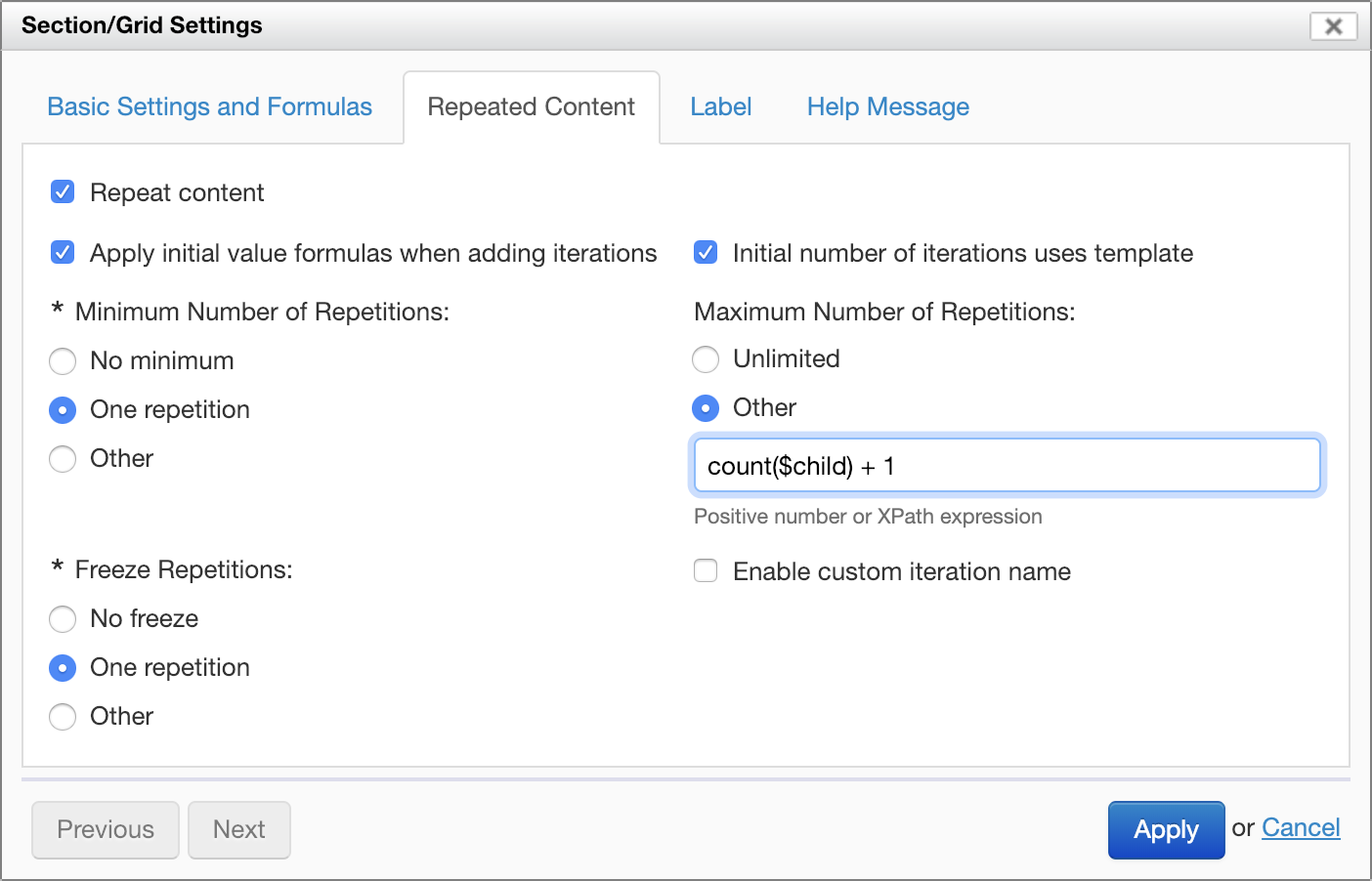Enable custom iteration name checkbox
The image size is (1372, 881).
[706, 570]
